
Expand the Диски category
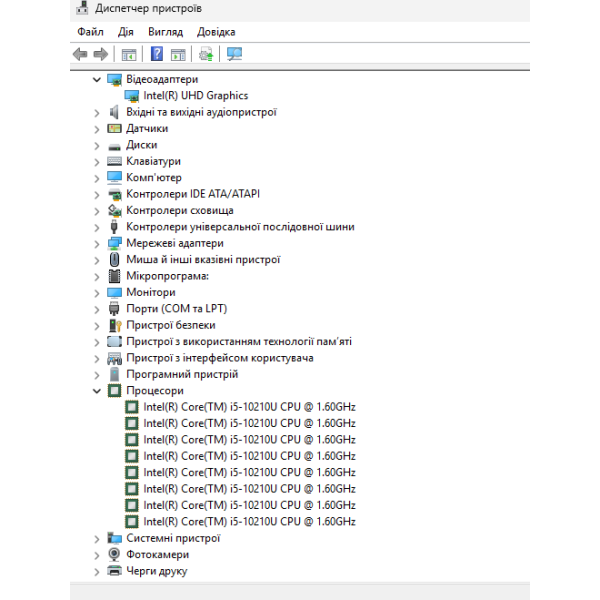(96, 146)
